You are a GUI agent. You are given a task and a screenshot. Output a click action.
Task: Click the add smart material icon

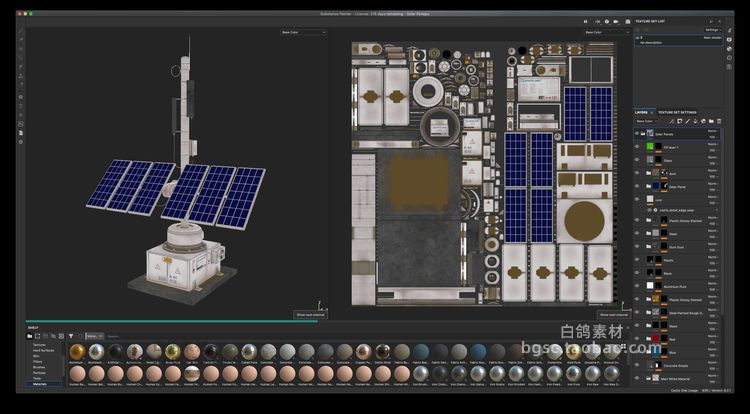[x=703, y=121]
